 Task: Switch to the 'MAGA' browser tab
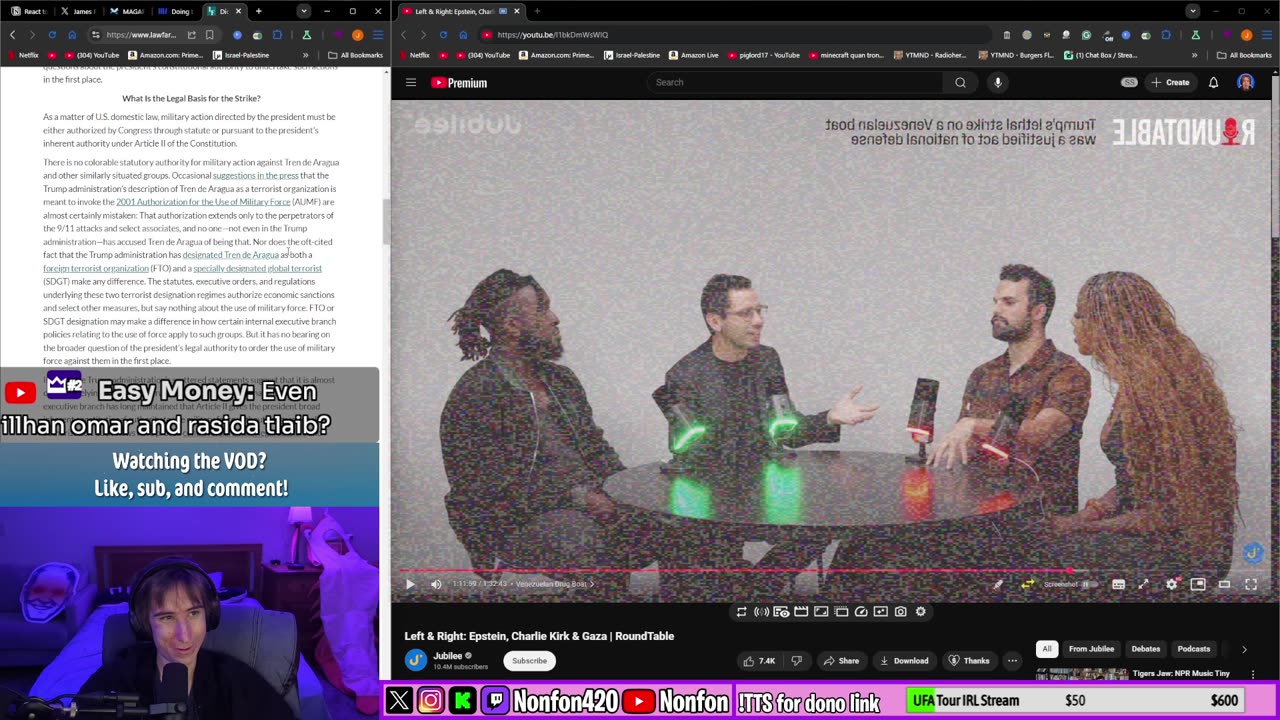click(126, 11)
